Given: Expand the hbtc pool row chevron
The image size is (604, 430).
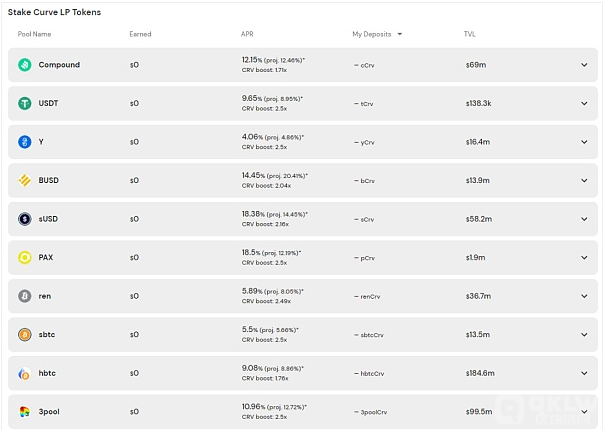Looking at the screenshot, I should [x=584, y=373].
